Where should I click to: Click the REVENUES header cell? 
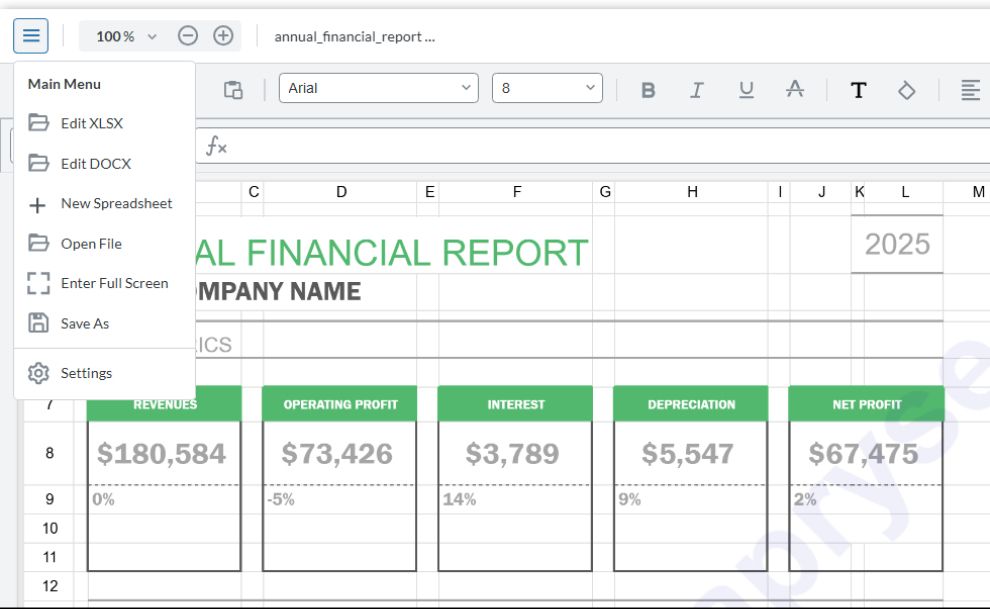point(164,404)
